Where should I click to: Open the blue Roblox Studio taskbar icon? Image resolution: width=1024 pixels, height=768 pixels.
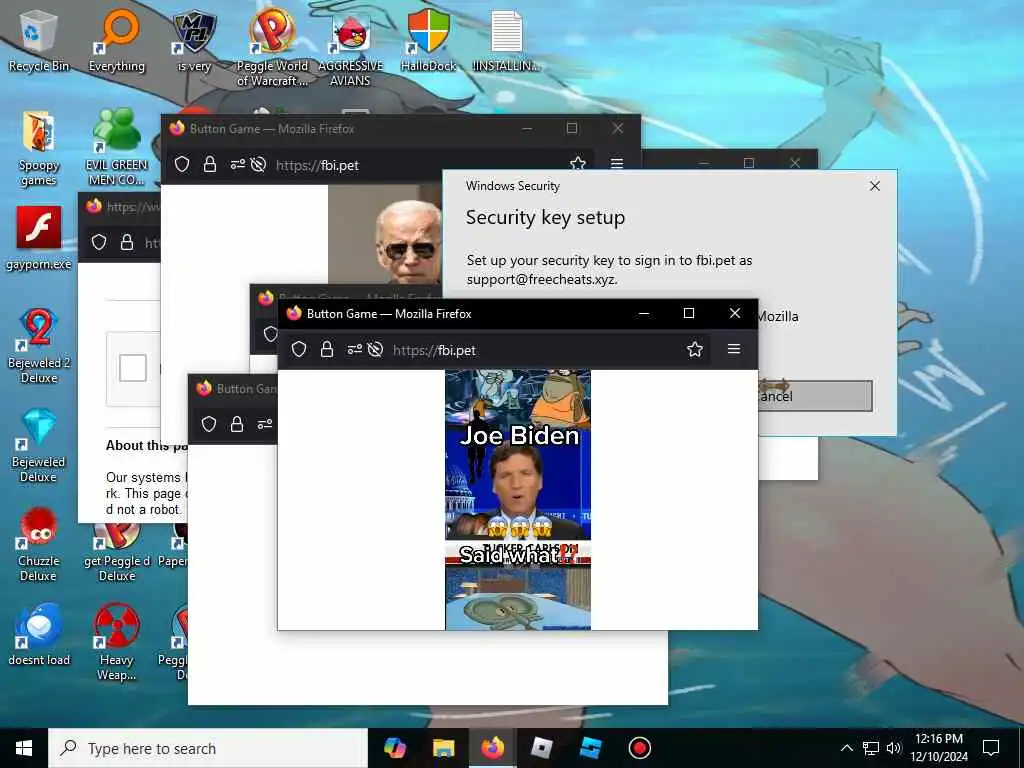[x=590, y=748]
